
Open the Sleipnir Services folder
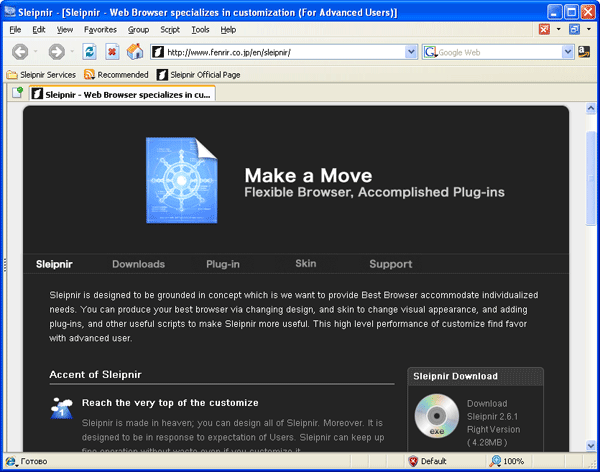41,75
